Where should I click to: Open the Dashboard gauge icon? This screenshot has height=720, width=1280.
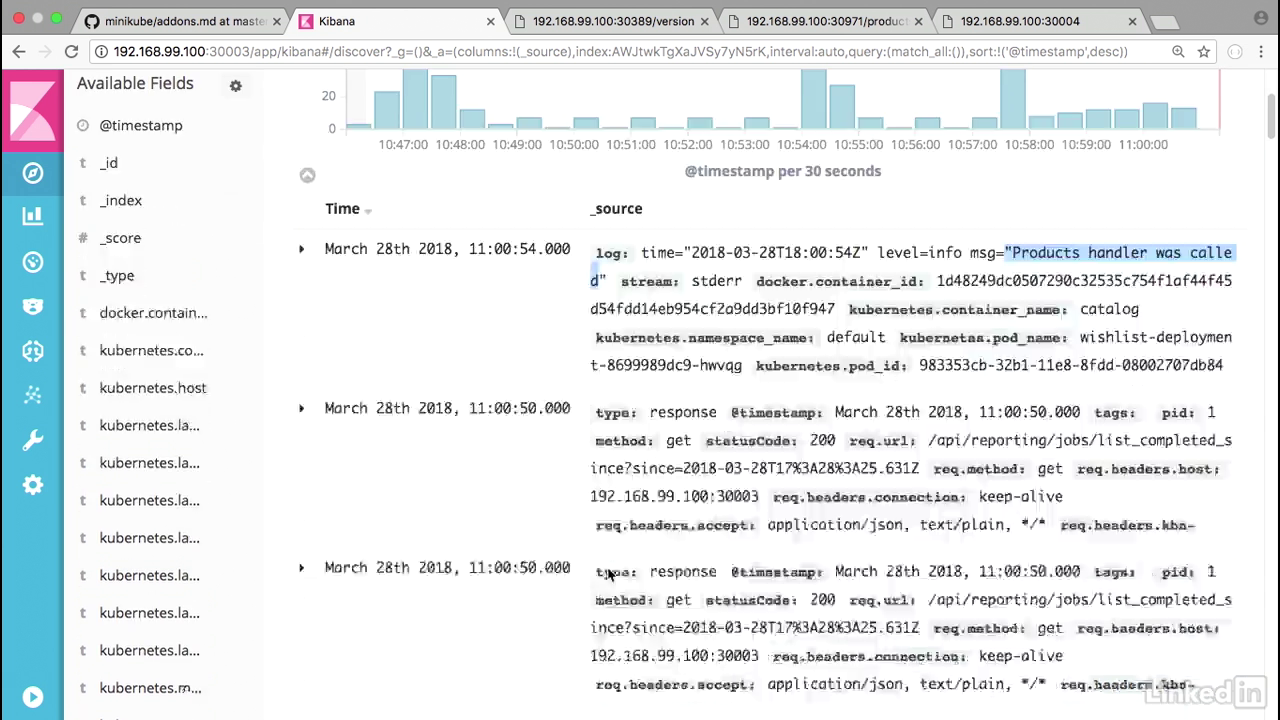point(33,262)
